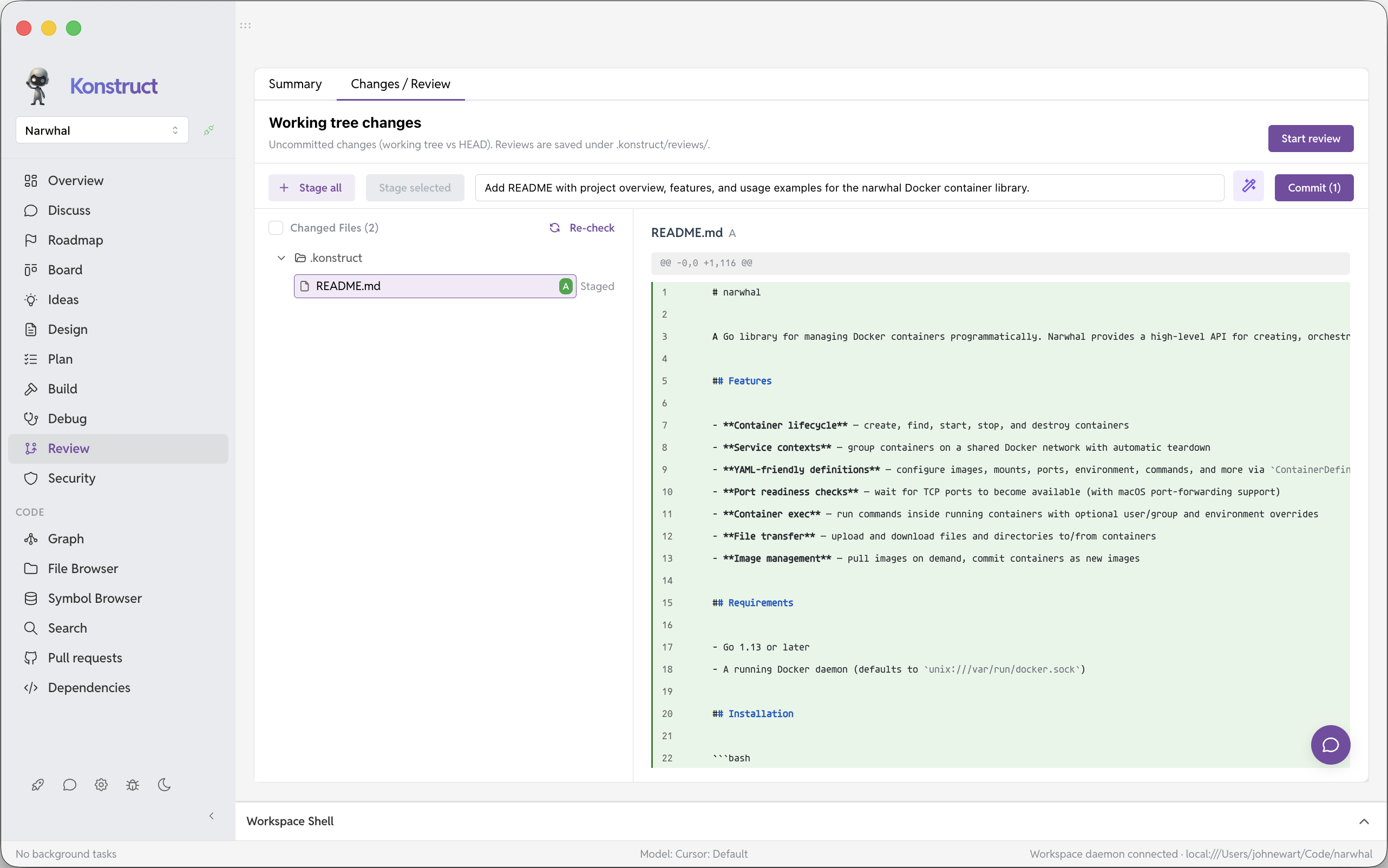Click the Stage selected button
Image resolution: width=1388 pixels, height=868 pixels.
click(415, 188)
